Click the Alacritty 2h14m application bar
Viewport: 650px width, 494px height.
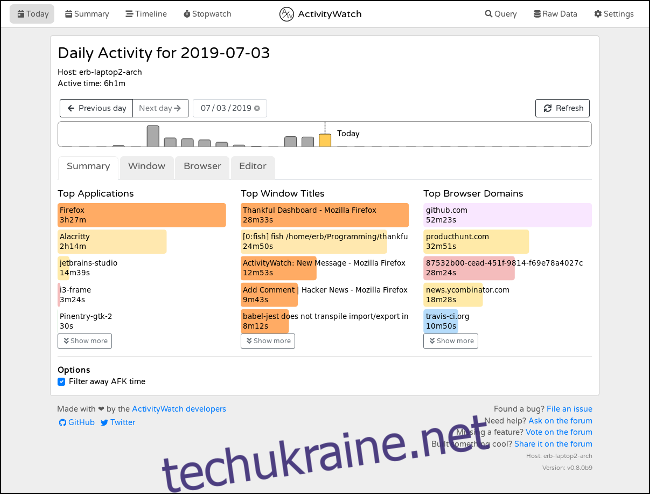click(x=112, y=242)
